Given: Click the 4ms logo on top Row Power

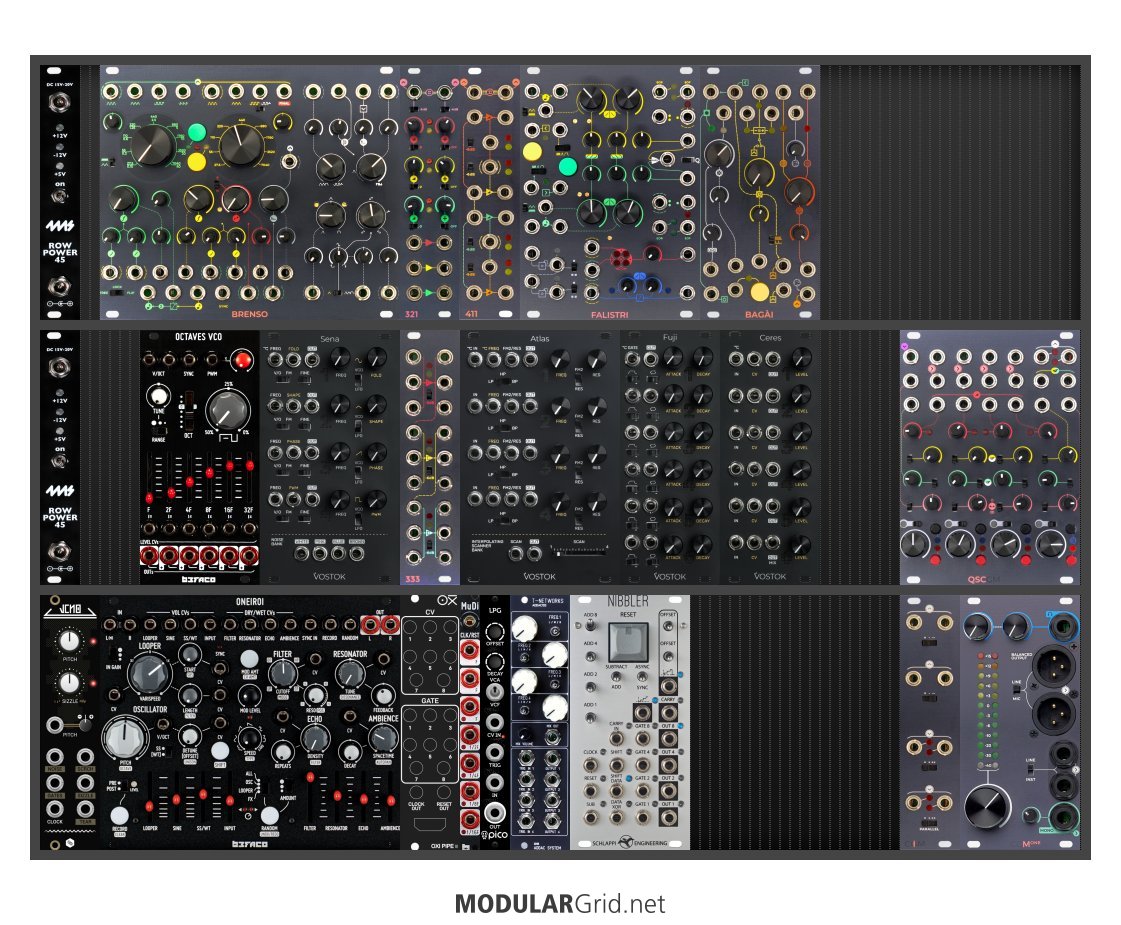Looking at the screenshot, I should tap(60, 226).
